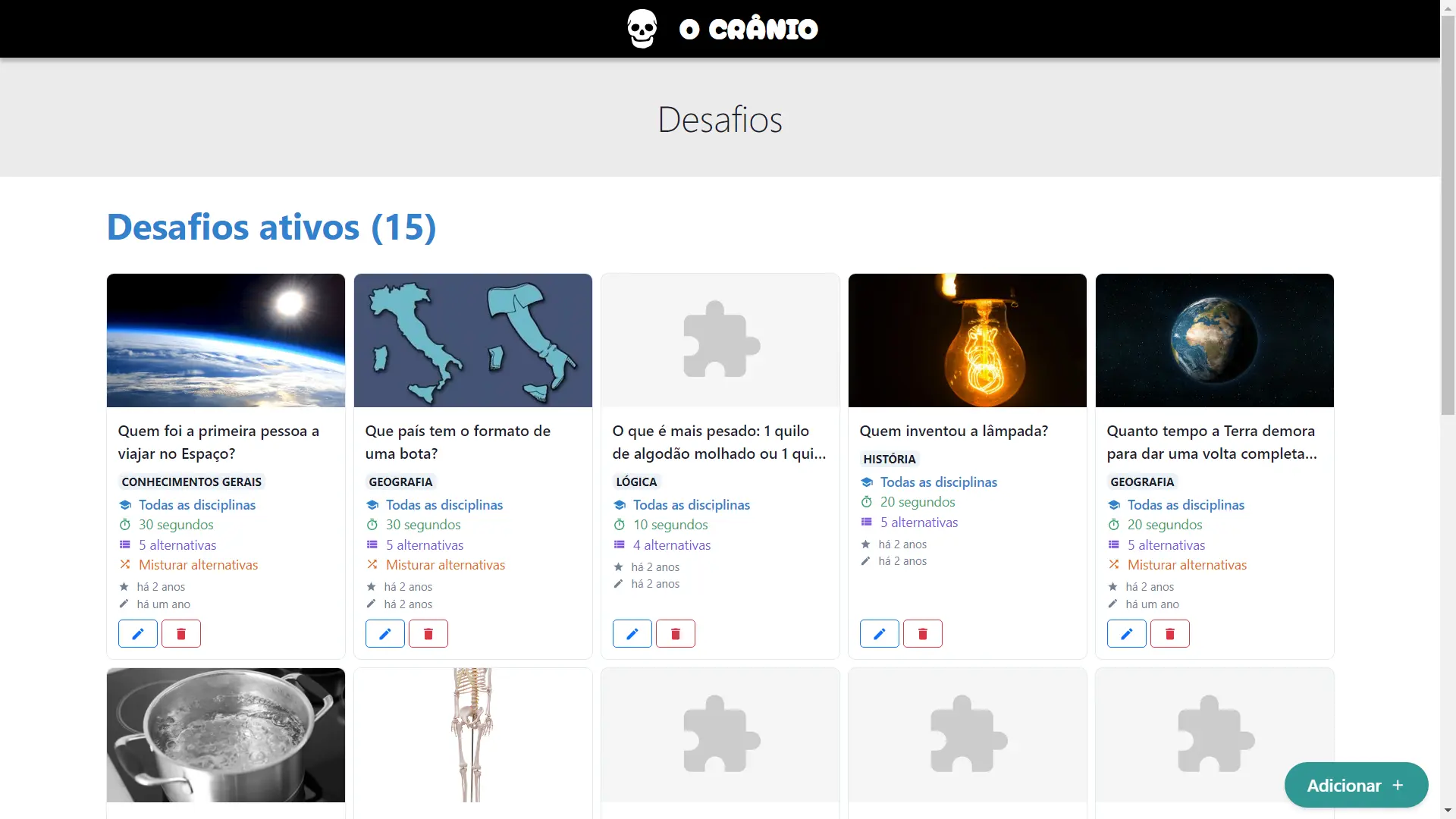Click GEOGRAFIA tag on the boot challenge
1456x819 pixels.
pos(400,482)
